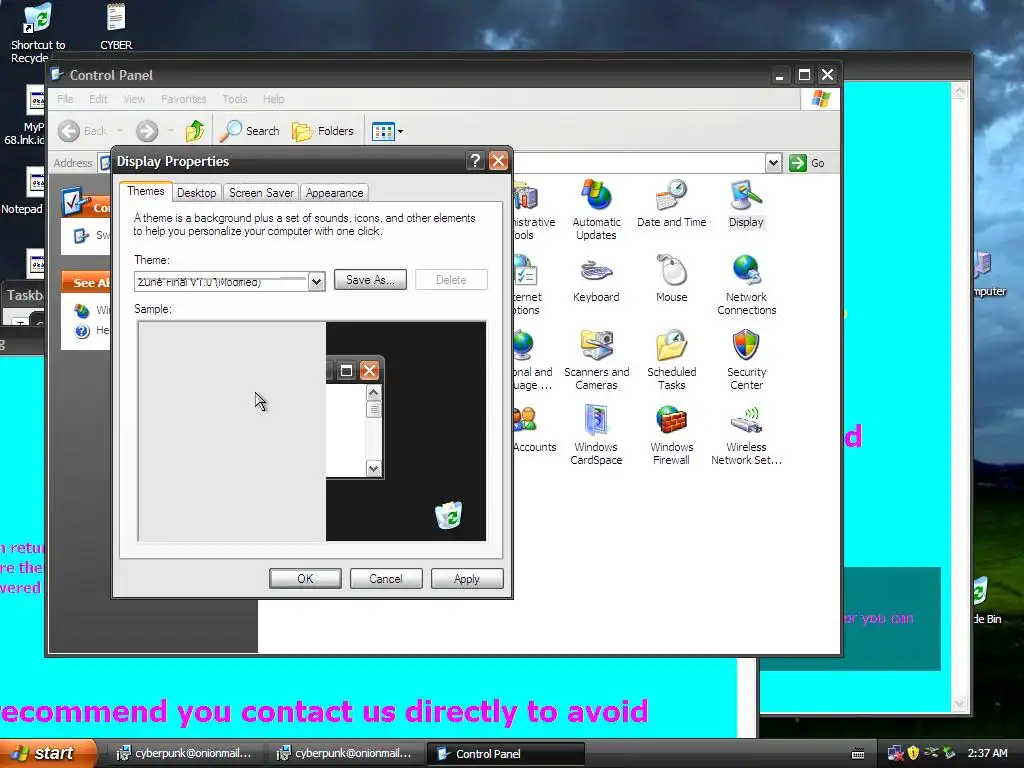Switch to Control Panel taskbar button
This screenshot has height=768, width=1024.
click(x=505, y=754)
